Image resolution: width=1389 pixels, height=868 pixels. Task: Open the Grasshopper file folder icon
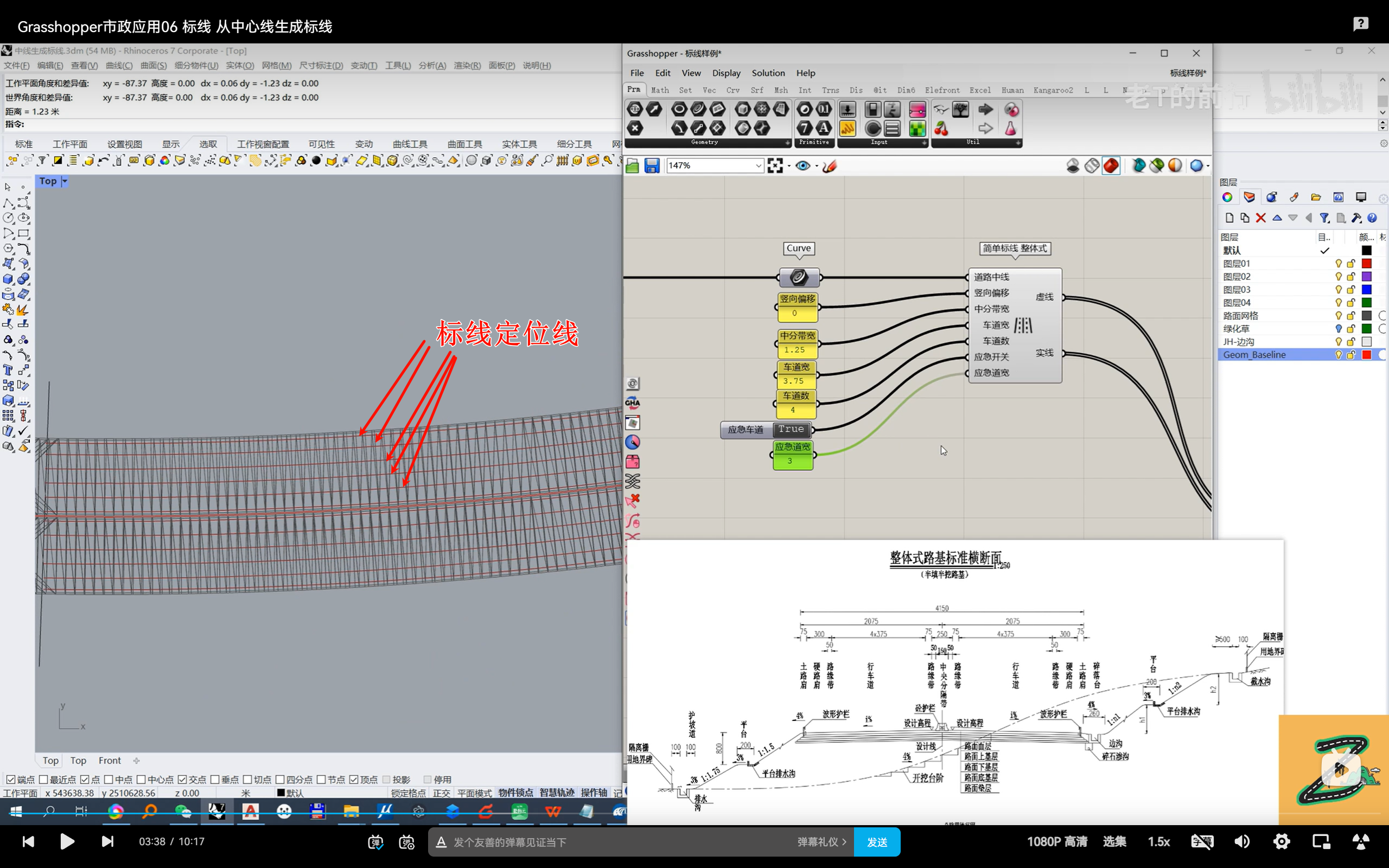(x=633, y=166)
